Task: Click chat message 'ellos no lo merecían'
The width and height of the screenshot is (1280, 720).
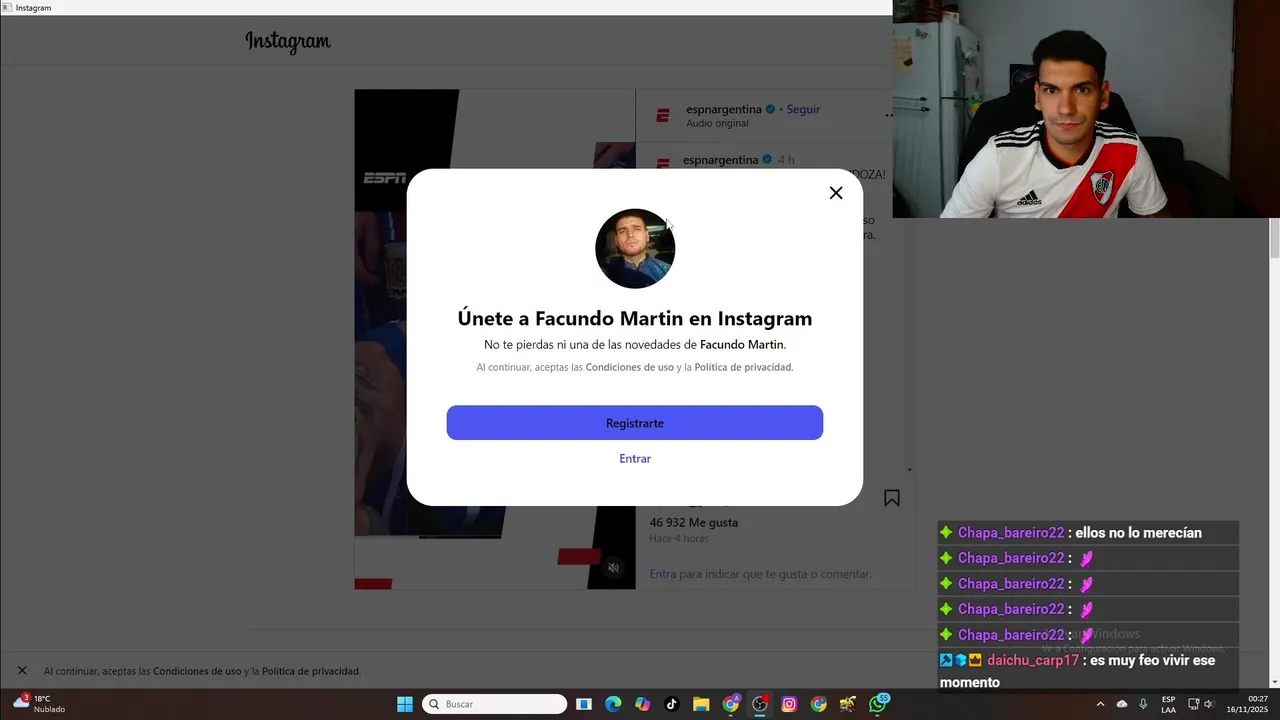Action: pos(1138,533)
